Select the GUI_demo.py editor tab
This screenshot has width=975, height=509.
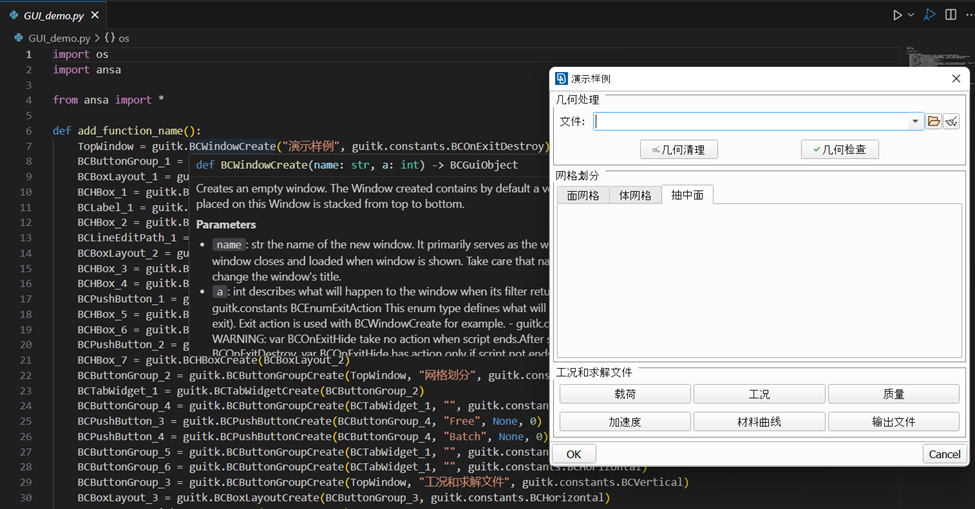pyautogui.click(x=54, y=15)
